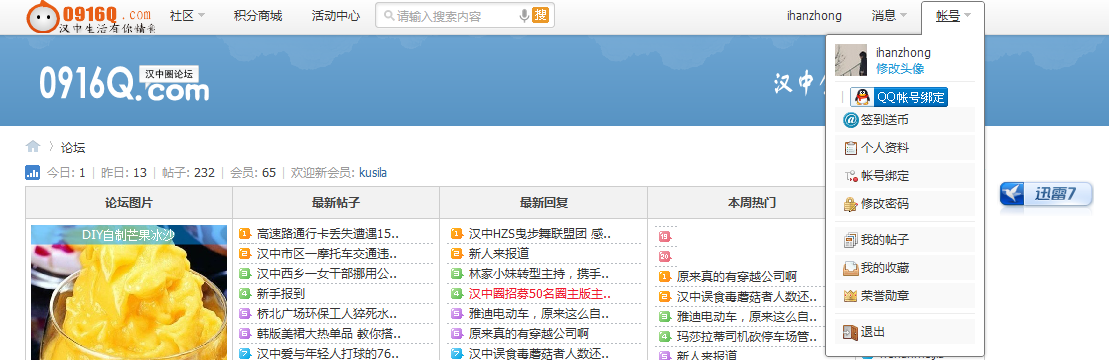Open post 高速路通行卡丢失遭遇15..

(x=327, y=233)
